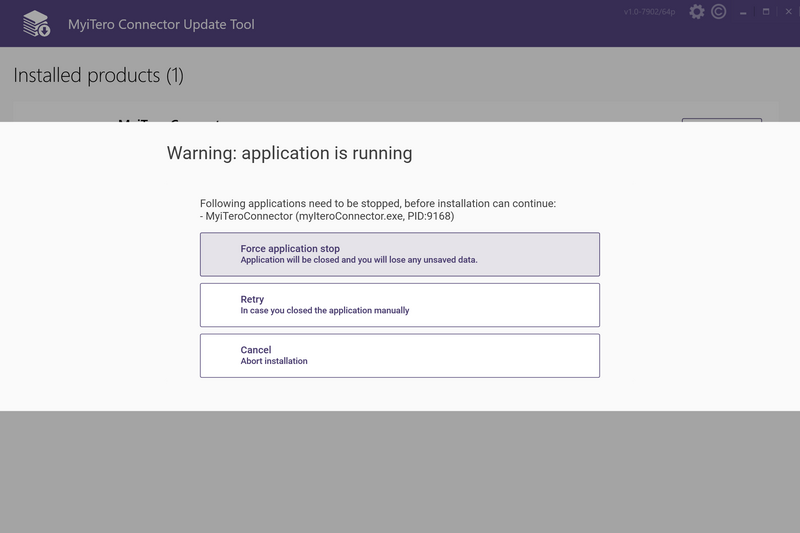This screenshot has height=533, width=800.
Task: Cancel and abort the installation
Action: 399,356
